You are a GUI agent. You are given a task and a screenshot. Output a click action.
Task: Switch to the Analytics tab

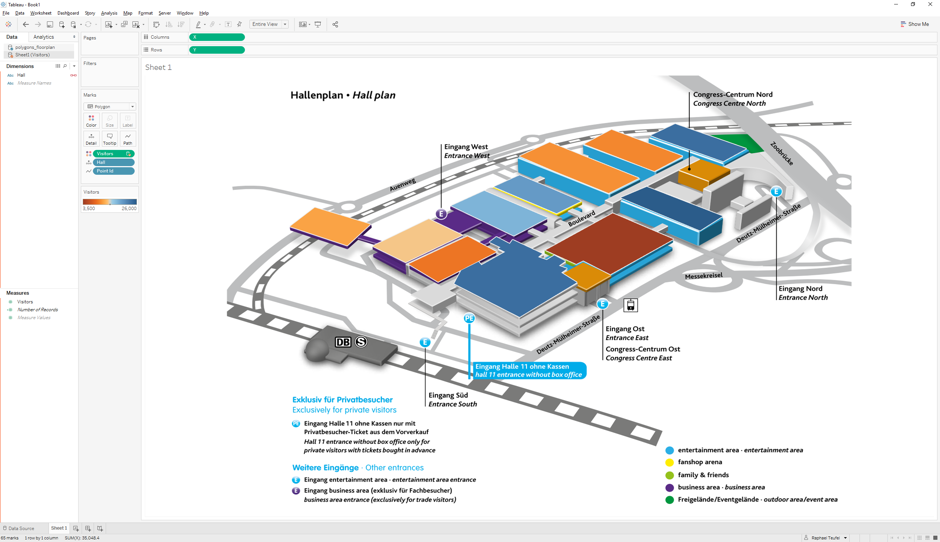pos(44,37)
